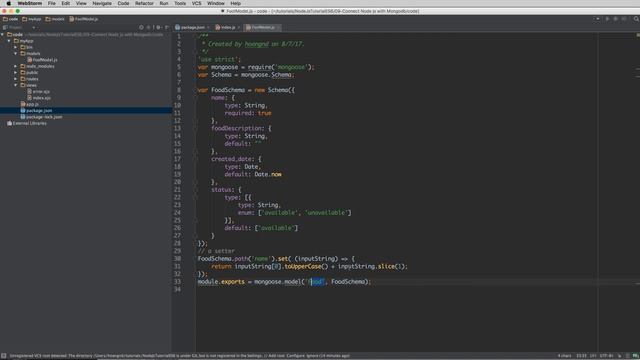Select External Libraries node

point(27,123)
